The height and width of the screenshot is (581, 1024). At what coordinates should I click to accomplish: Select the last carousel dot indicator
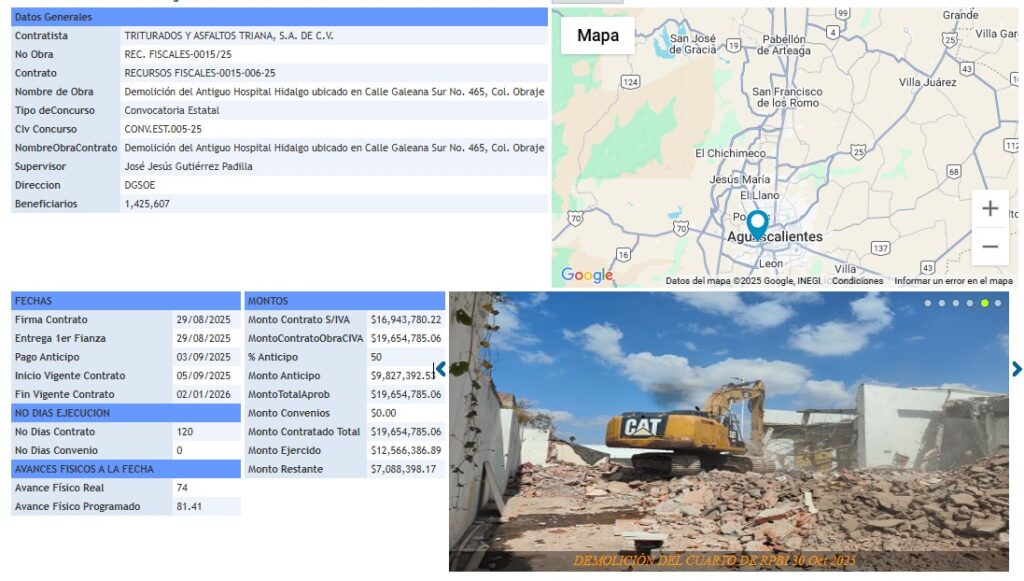point(998,303)
